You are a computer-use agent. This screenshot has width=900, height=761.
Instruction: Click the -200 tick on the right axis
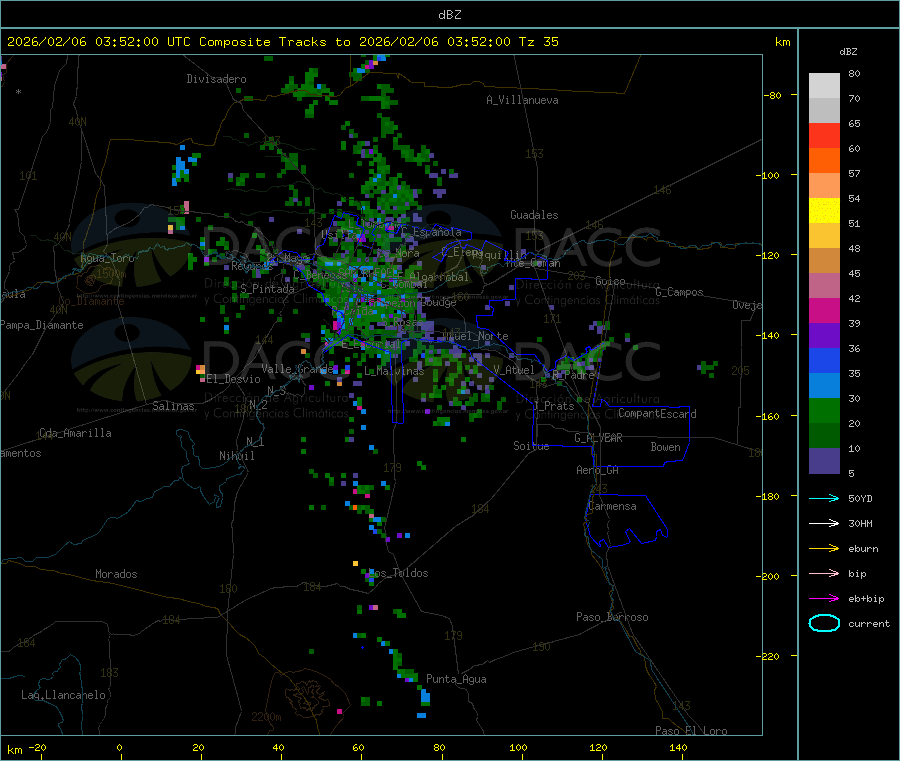770,576
